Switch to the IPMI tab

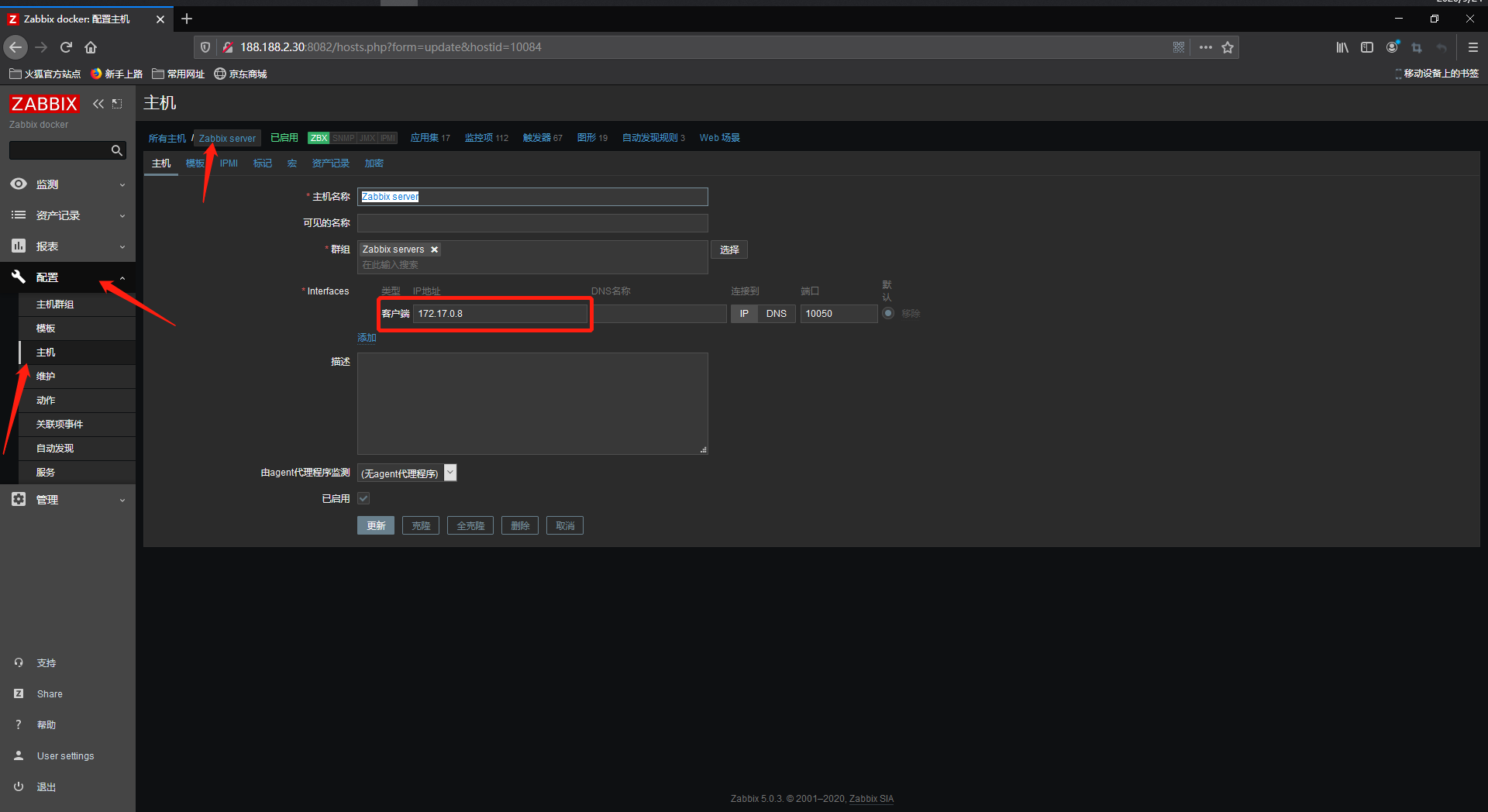tap(229, 163)
